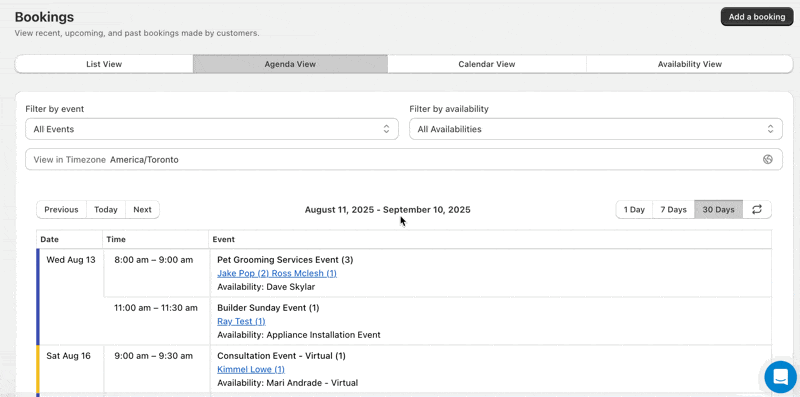800x397 pixels.
Task: Open the Filter by availability dropdown
Action: pos(595,129)
